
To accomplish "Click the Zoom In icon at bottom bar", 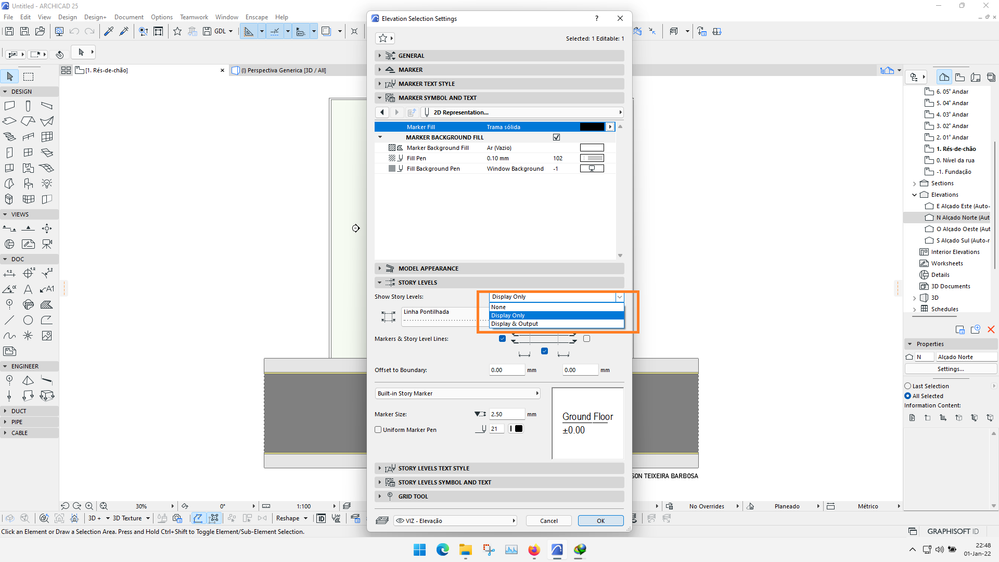I will pyautogui.click(x=89, y=506).
